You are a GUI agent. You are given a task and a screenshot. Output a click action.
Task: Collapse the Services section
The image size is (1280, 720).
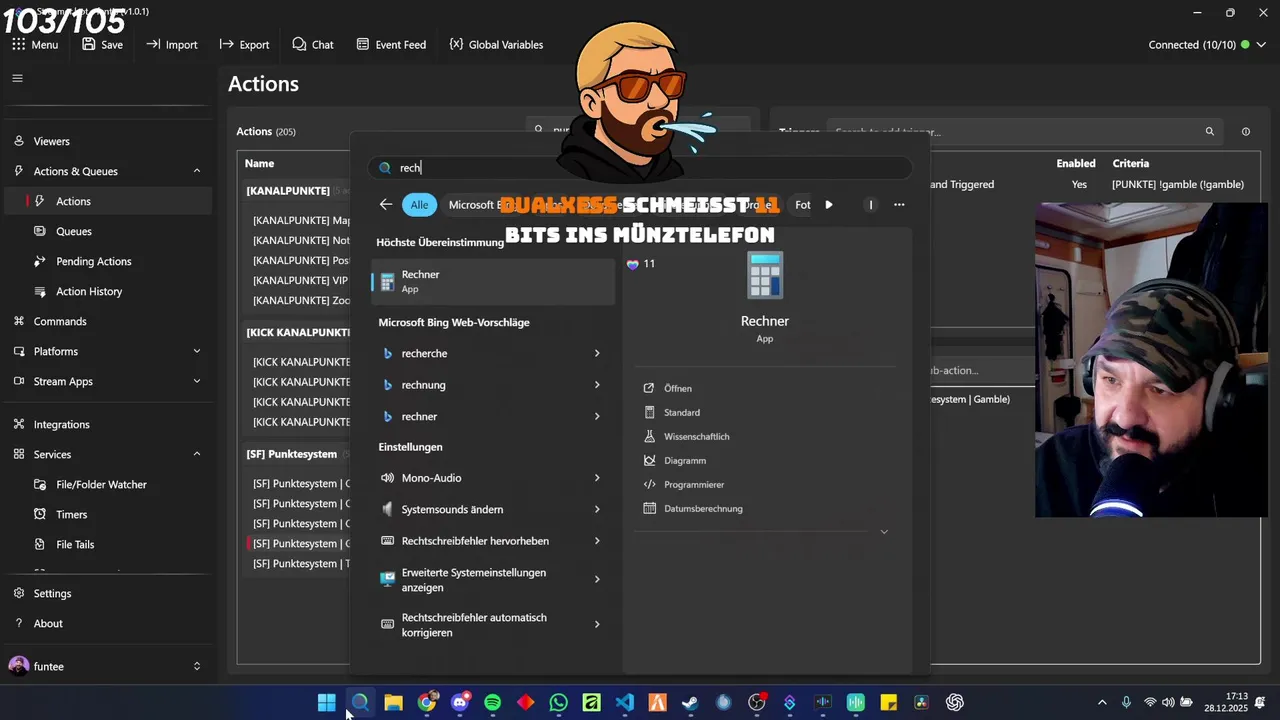pos(196,454)
